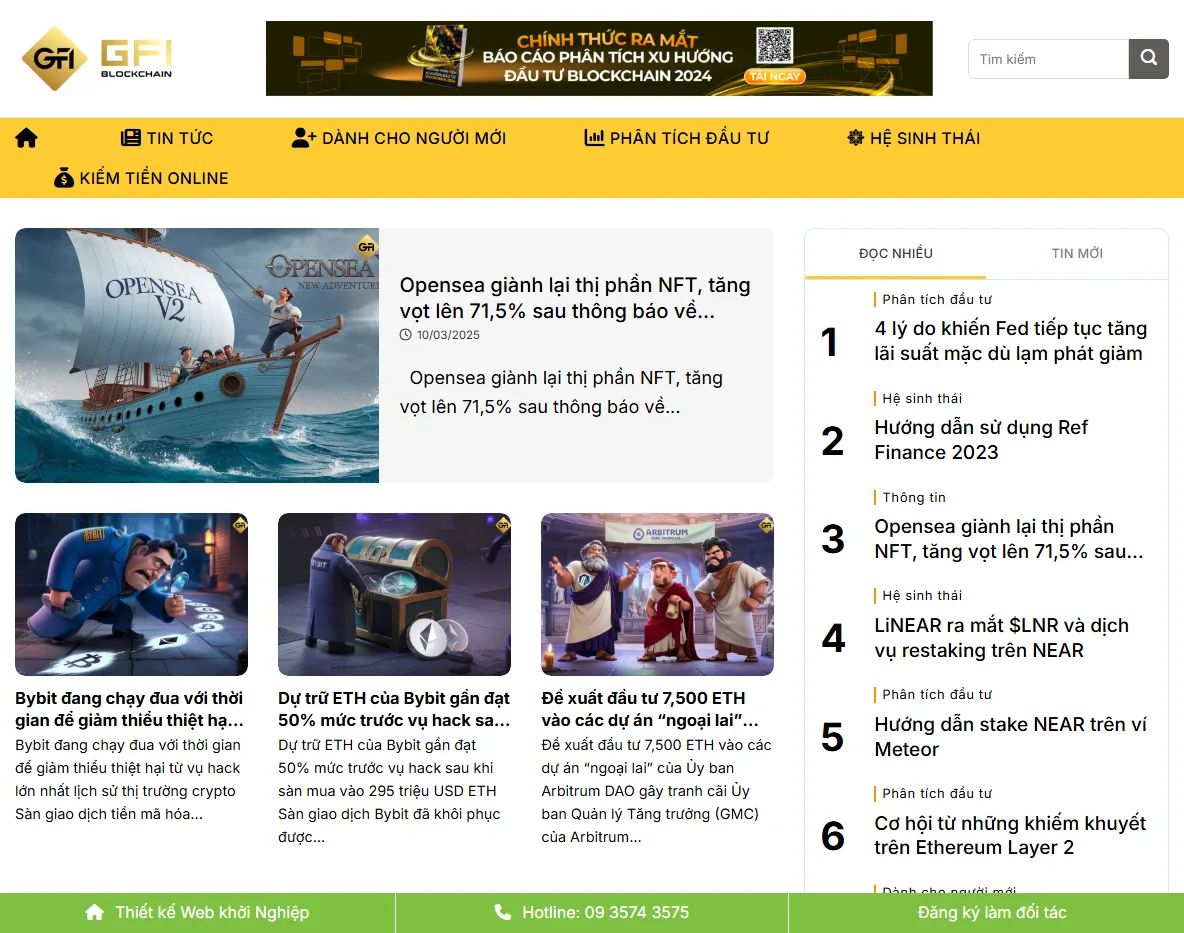Open the OpenSea V2 ship thumbnail
Viewport: 1184px width, 933px height.
click(x=197, y=356)
